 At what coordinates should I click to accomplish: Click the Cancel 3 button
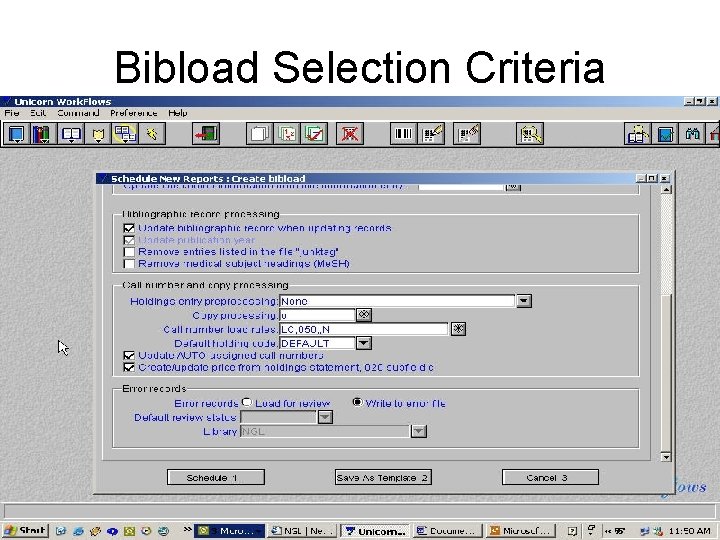tap(550, 478)
